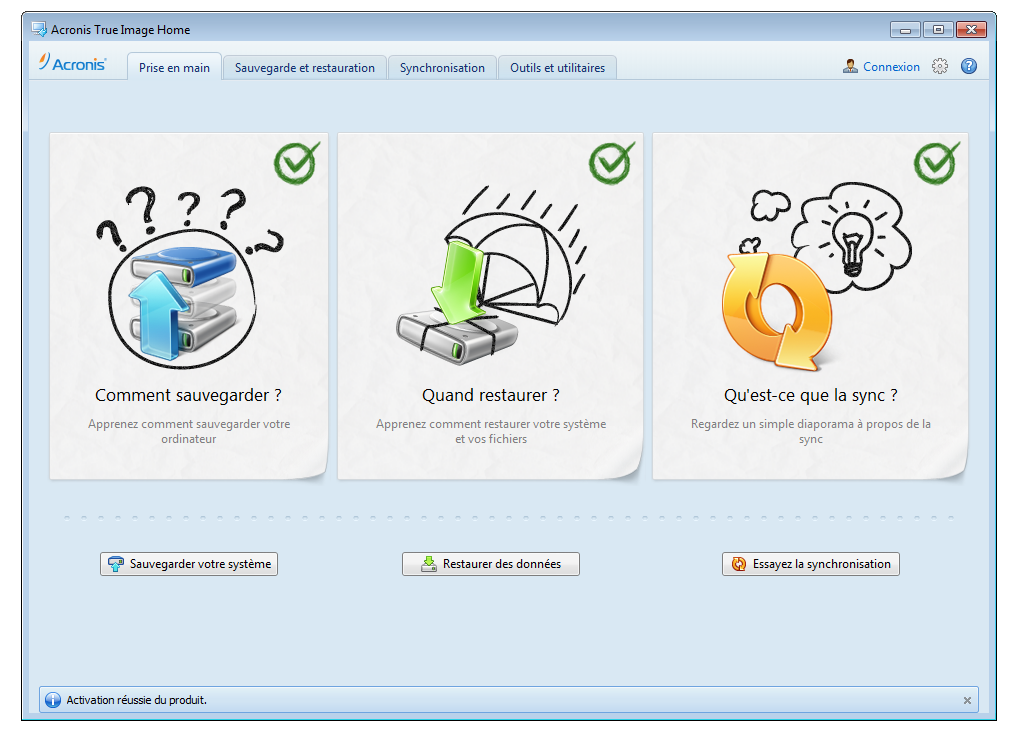Click green checkmark on Quand restaurer card
The image size is (1015, 734).
tap(611, 163)
